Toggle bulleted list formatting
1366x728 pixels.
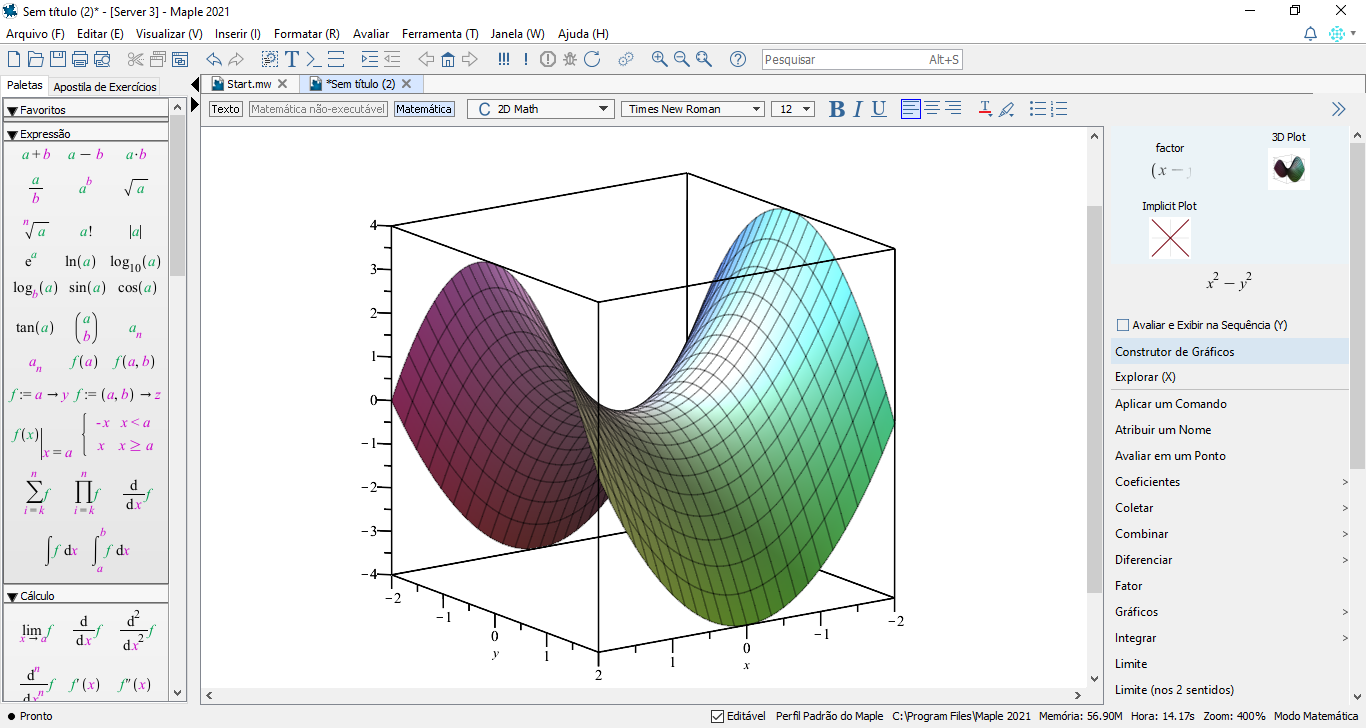coord(1038,109)
